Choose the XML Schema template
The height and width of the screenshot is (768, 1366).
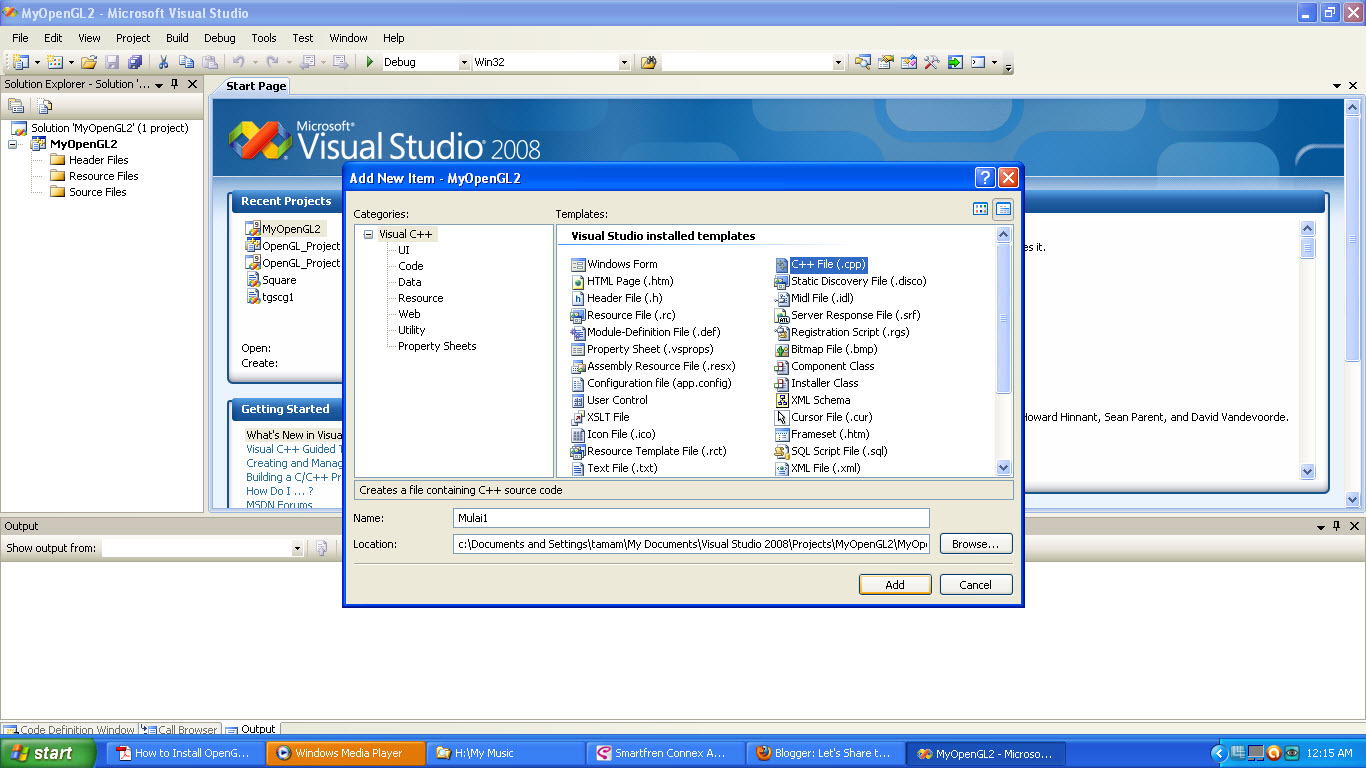tap(813, 400)
